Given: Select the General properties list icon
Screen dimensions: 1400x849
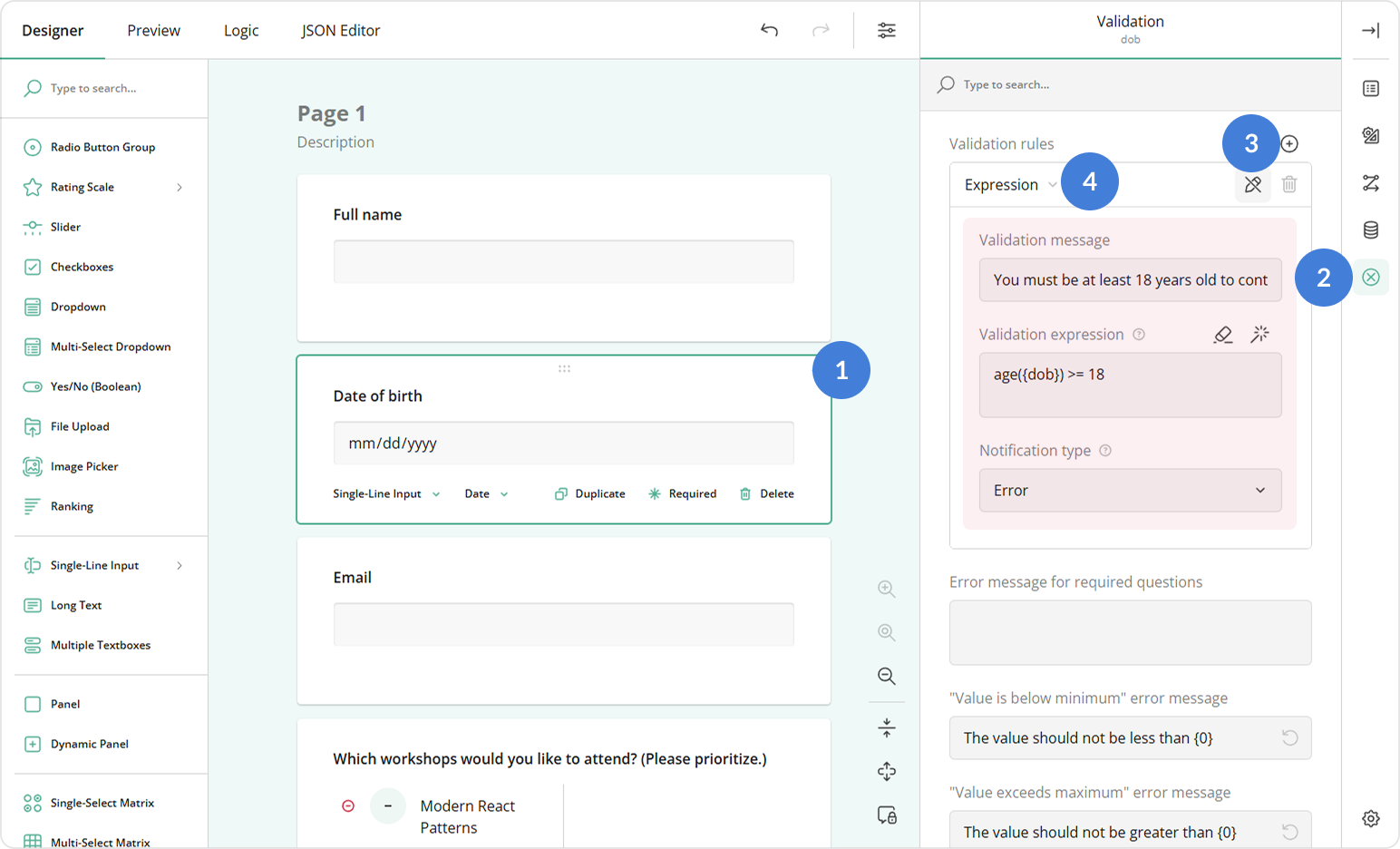Looking at the screenshot, I should coord(1371,88).
